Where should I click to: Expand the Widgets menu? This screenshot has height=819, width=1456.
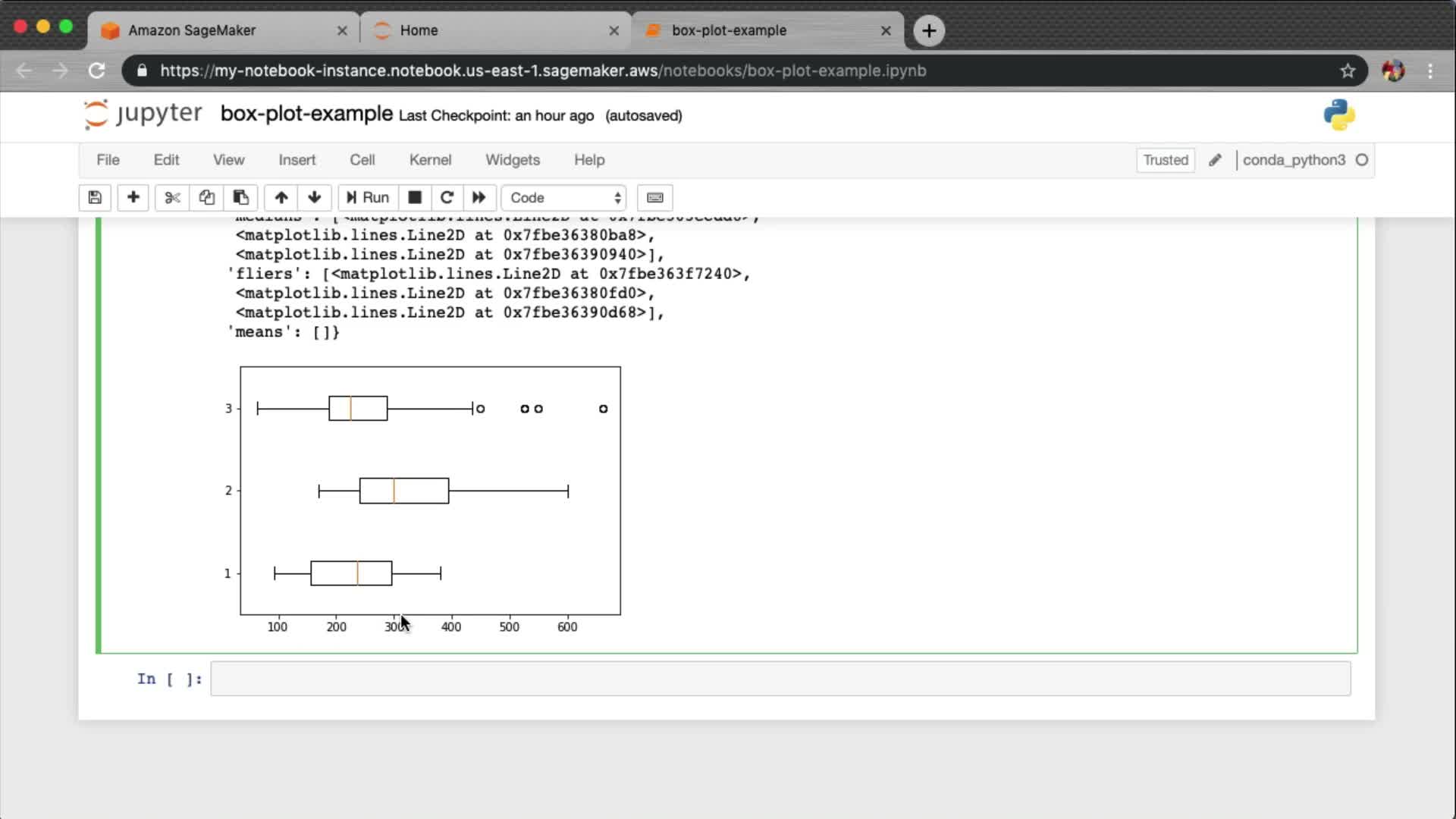click(x=513, y=160)
